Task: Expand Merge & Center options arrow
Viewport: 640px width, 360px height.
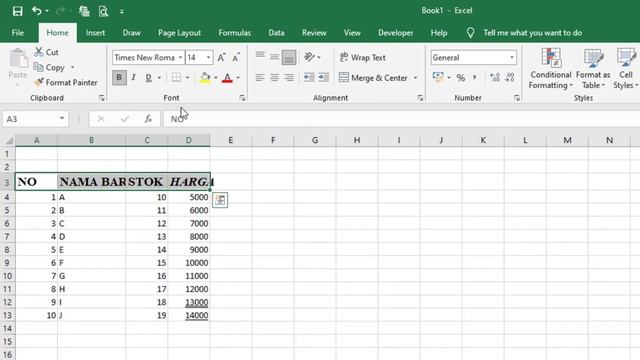Action: point(416,78)
